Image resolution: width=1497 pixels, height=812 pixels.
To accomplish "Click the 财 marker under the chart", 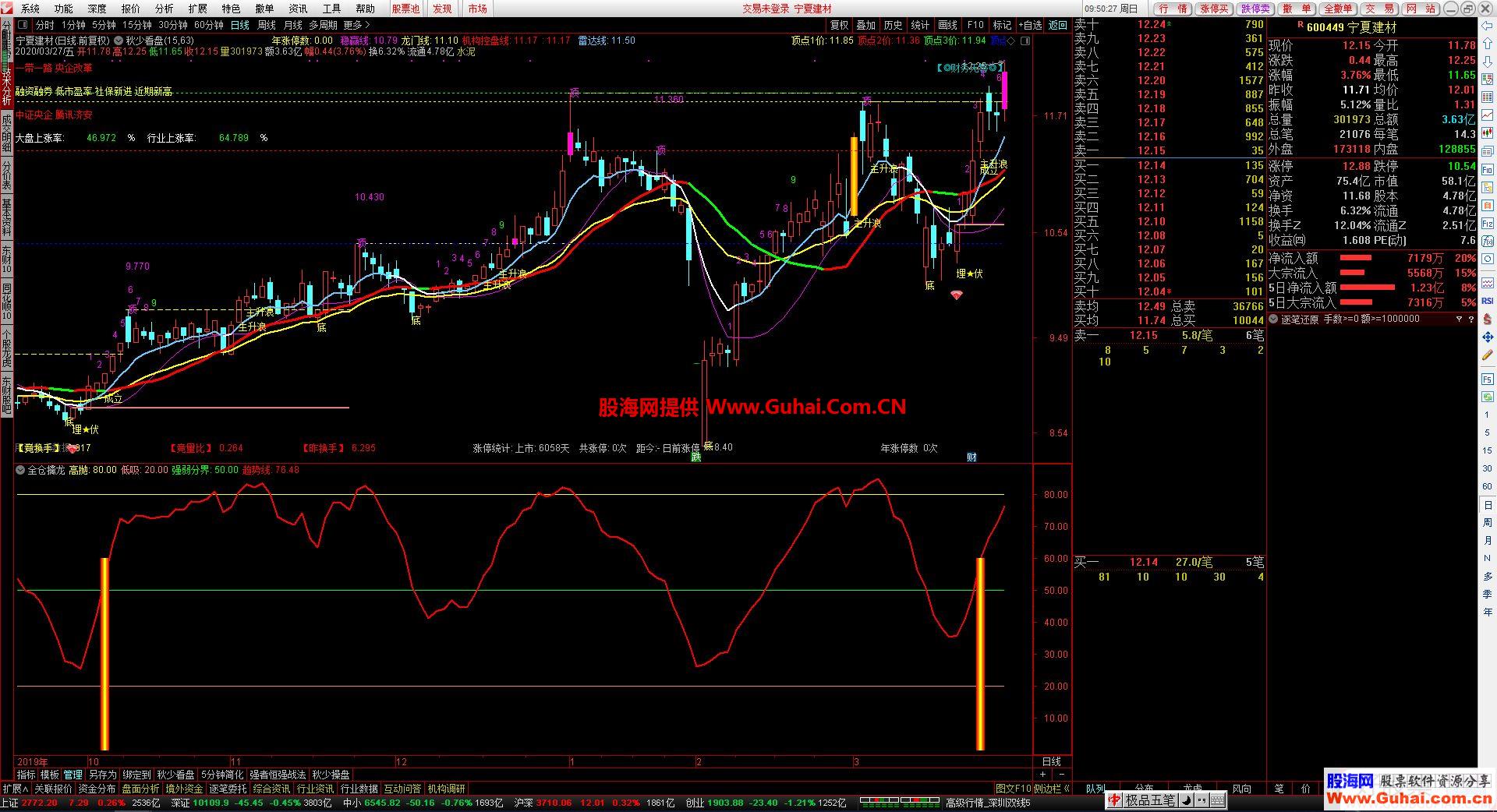I will click(x=971, y=457).
